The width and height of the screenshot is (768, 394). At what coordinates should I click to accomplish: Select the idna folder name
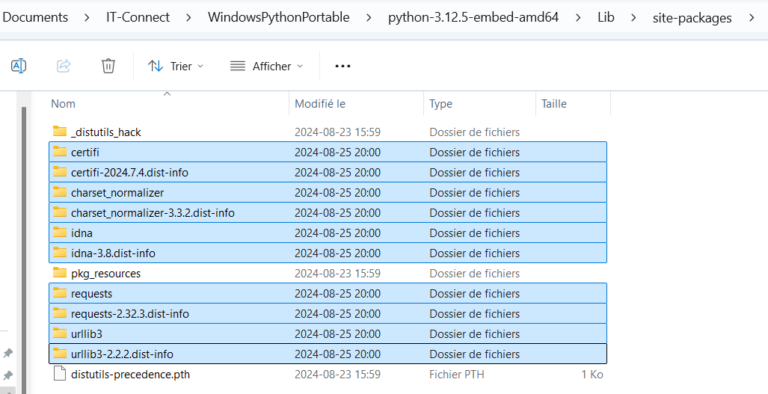pyautogui.click(x=81, y=233)
